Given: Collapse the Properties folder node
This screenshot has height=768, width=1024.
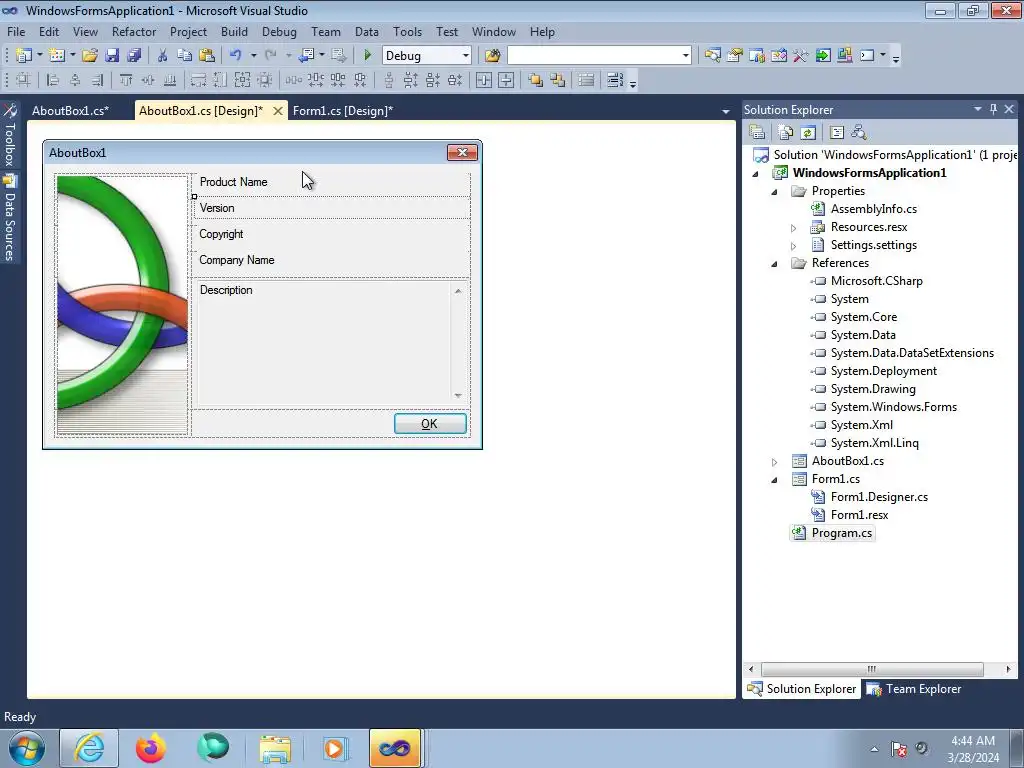Looking at the screenshot, I should point(775,192).
